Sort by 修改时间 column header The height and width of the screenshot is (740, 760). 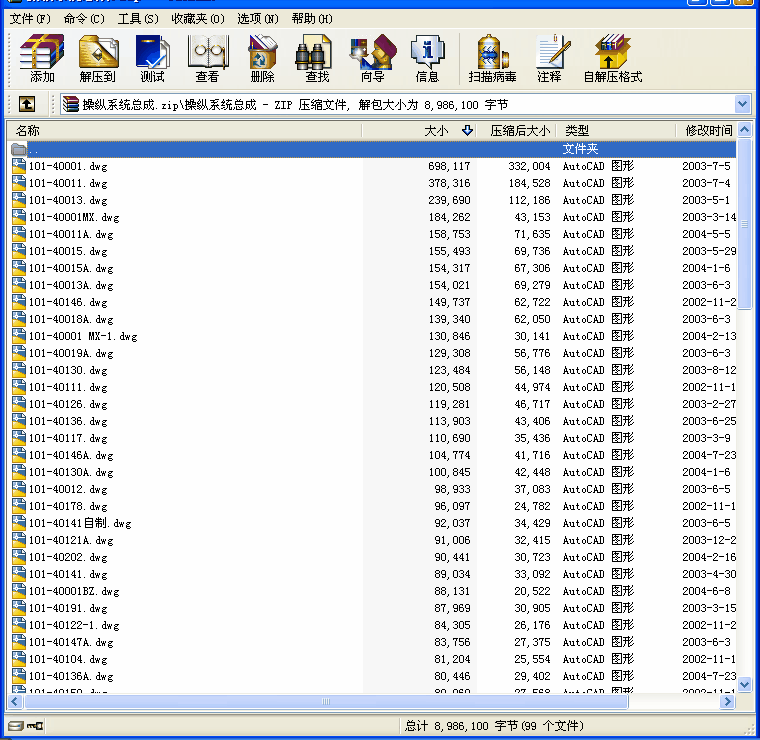(708, 131)
